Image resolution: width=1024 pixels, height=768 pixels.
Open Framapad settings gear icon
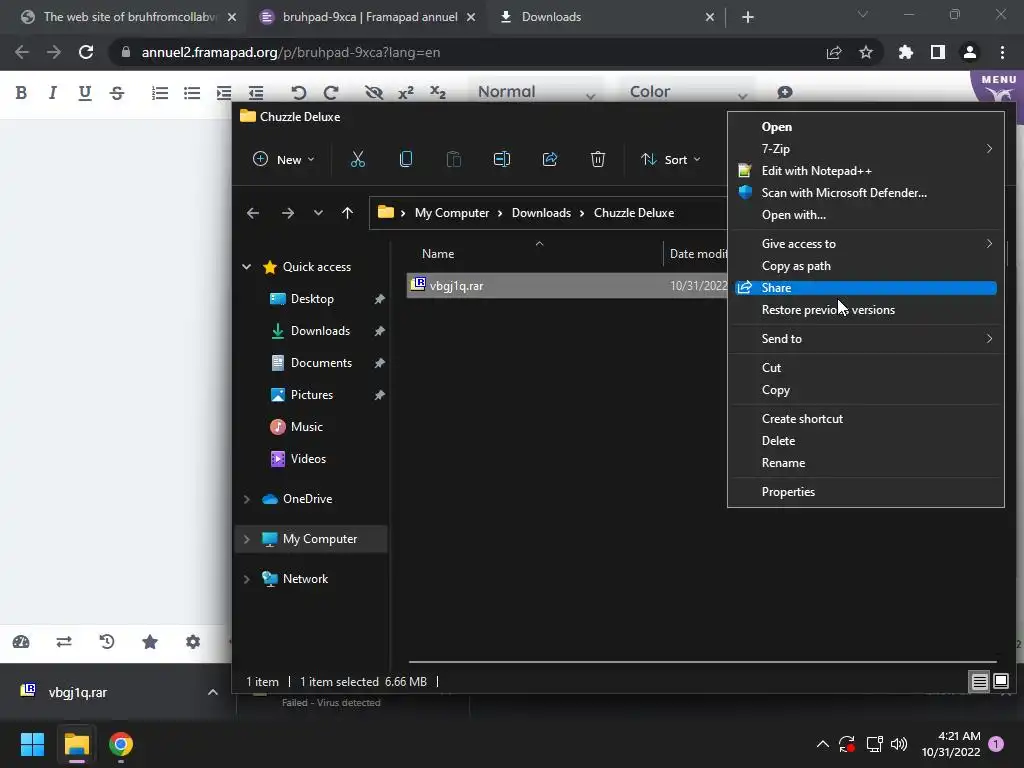click(193, 642)
